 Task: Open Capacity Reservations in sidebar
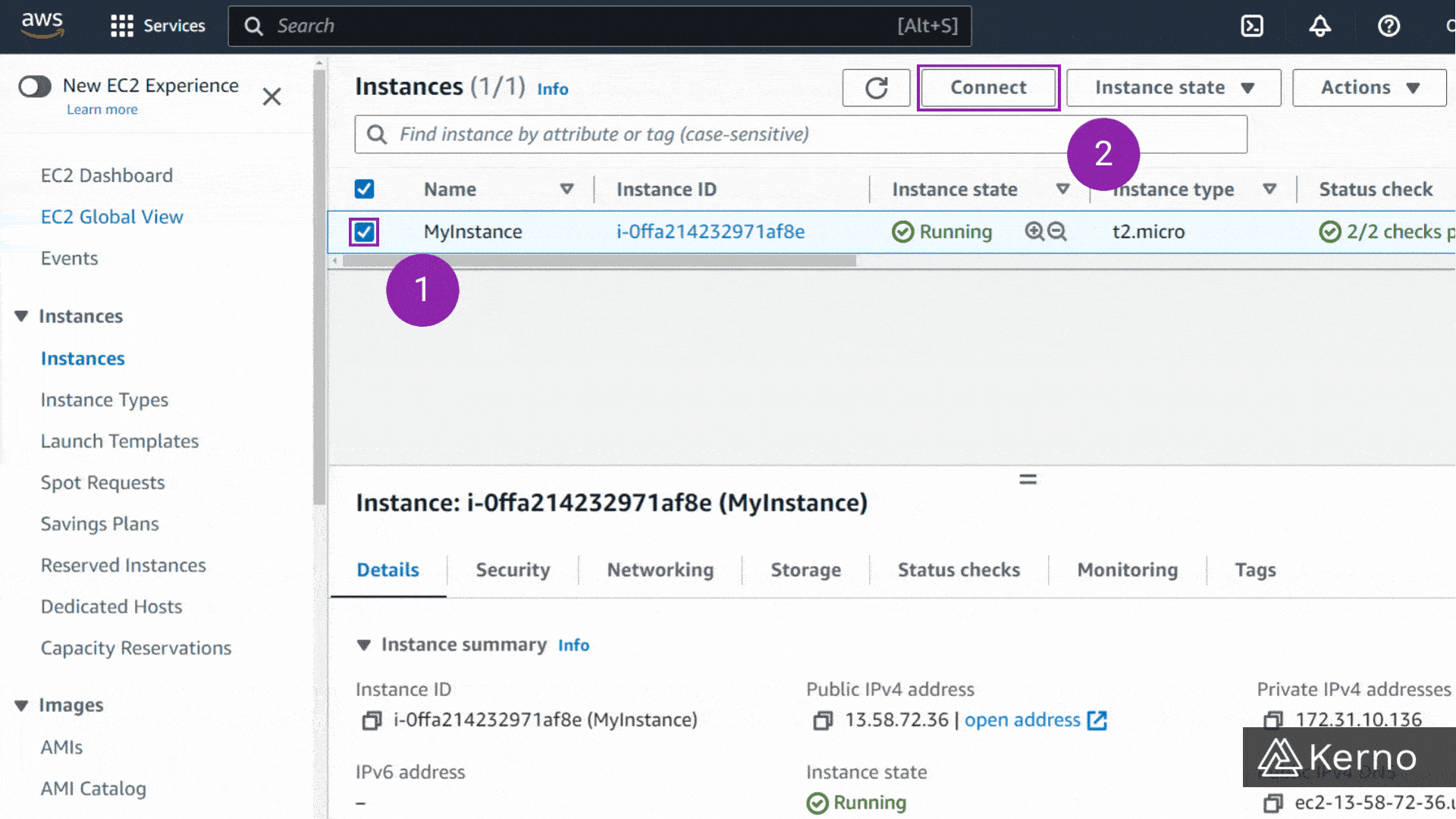coord(136,648)
